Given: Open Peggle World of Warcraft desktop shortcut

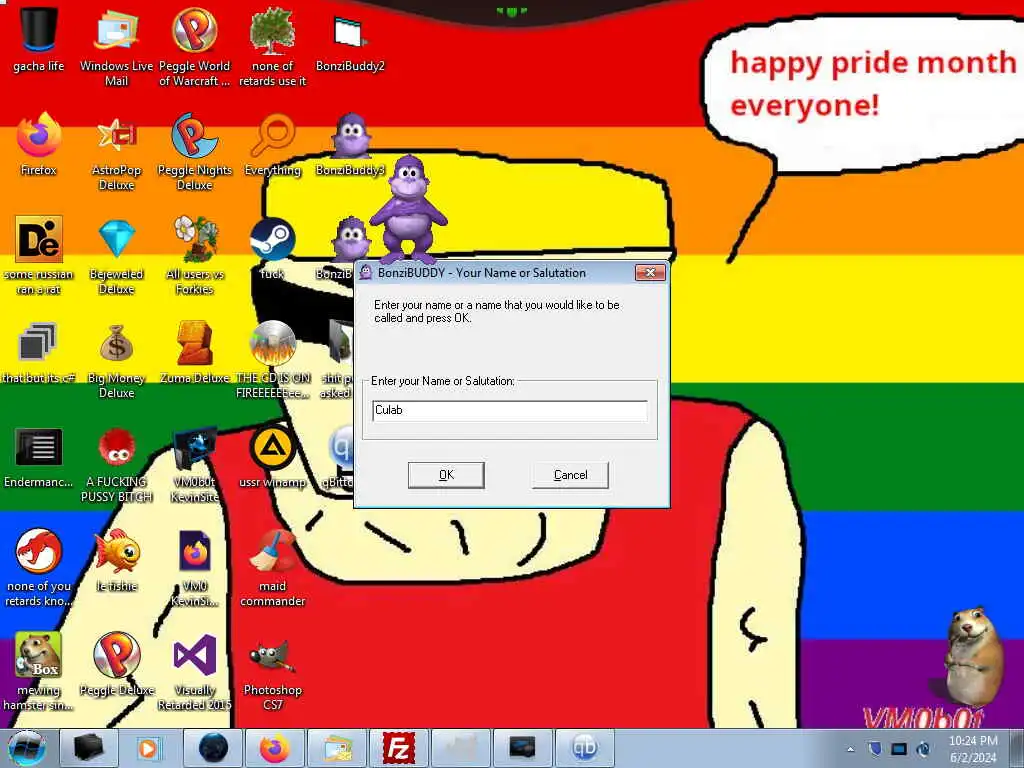Looking at the screenshot, I should [x=194, y=29].
